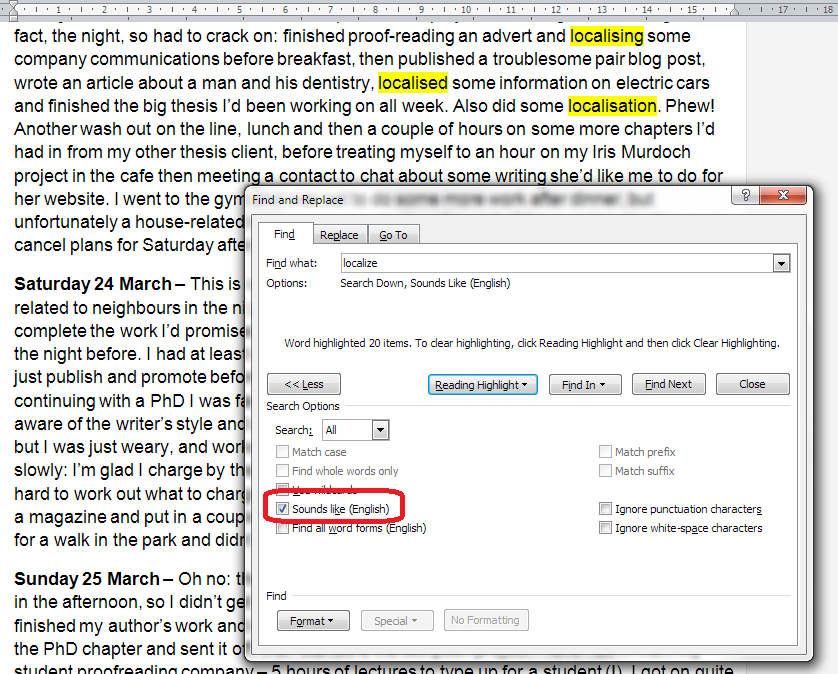This screenshot has width=838, height=674.
Task: Tick Ignore punctuation characters checkbox
Action: [x=606, y=509]
